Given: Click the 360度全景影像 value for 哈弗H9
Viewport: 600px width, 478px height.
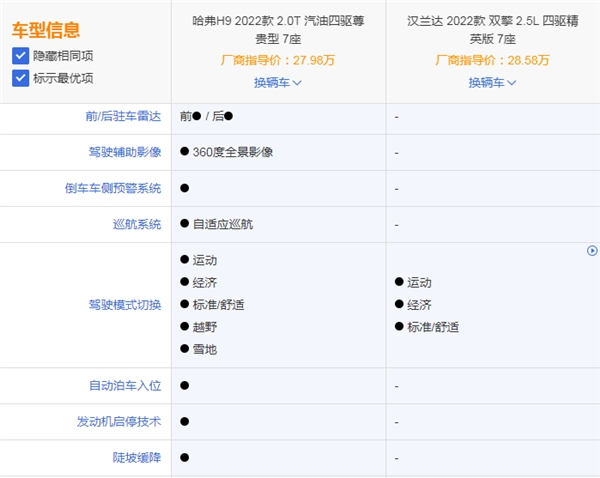Looking at the screenshot, I should click(x=233, y=152).
